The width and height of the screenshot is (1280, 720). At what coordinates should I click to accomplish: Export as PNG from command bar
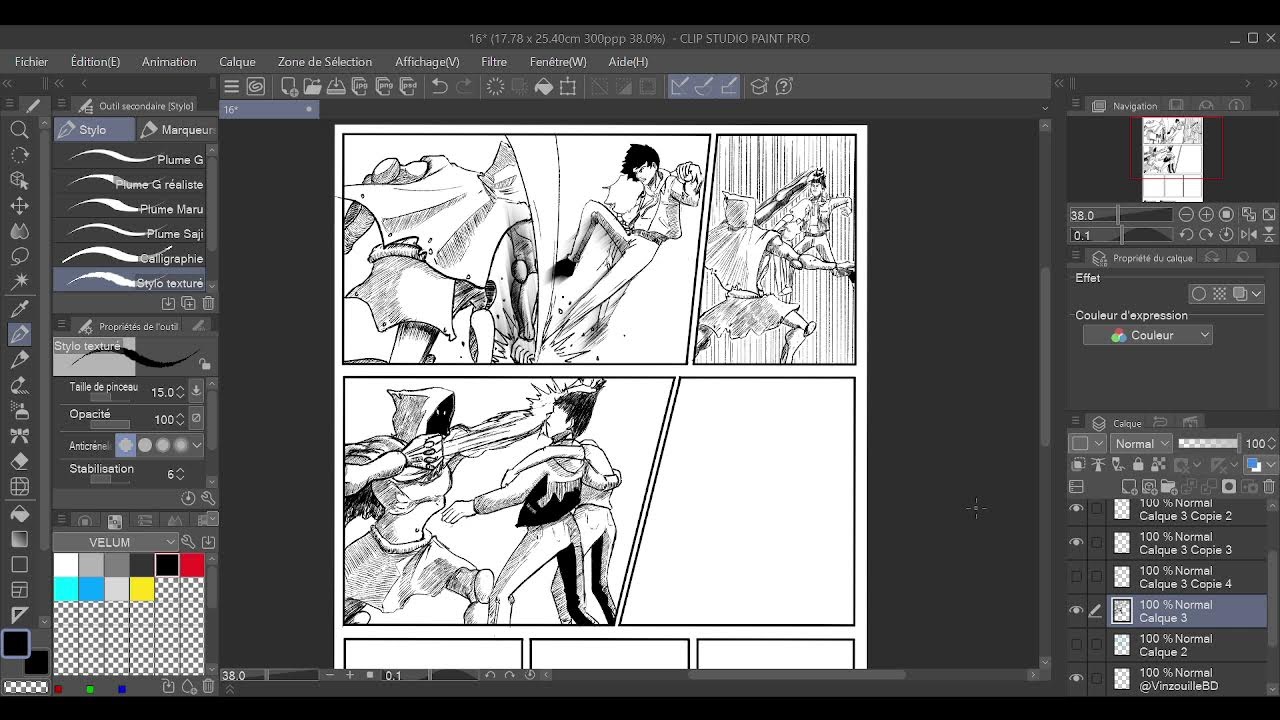(x=384, y=86)
